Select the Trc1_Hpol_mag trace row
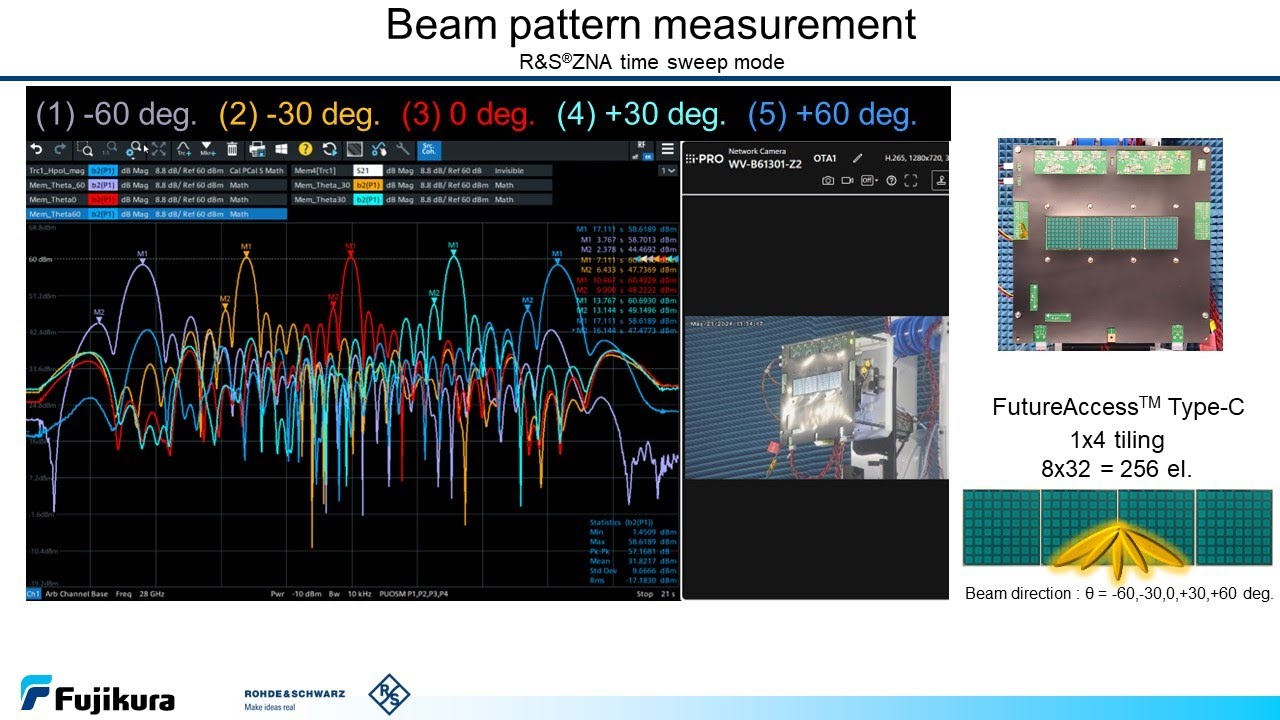The height and width of the screenshot is (720, 1280). point(157,171)
